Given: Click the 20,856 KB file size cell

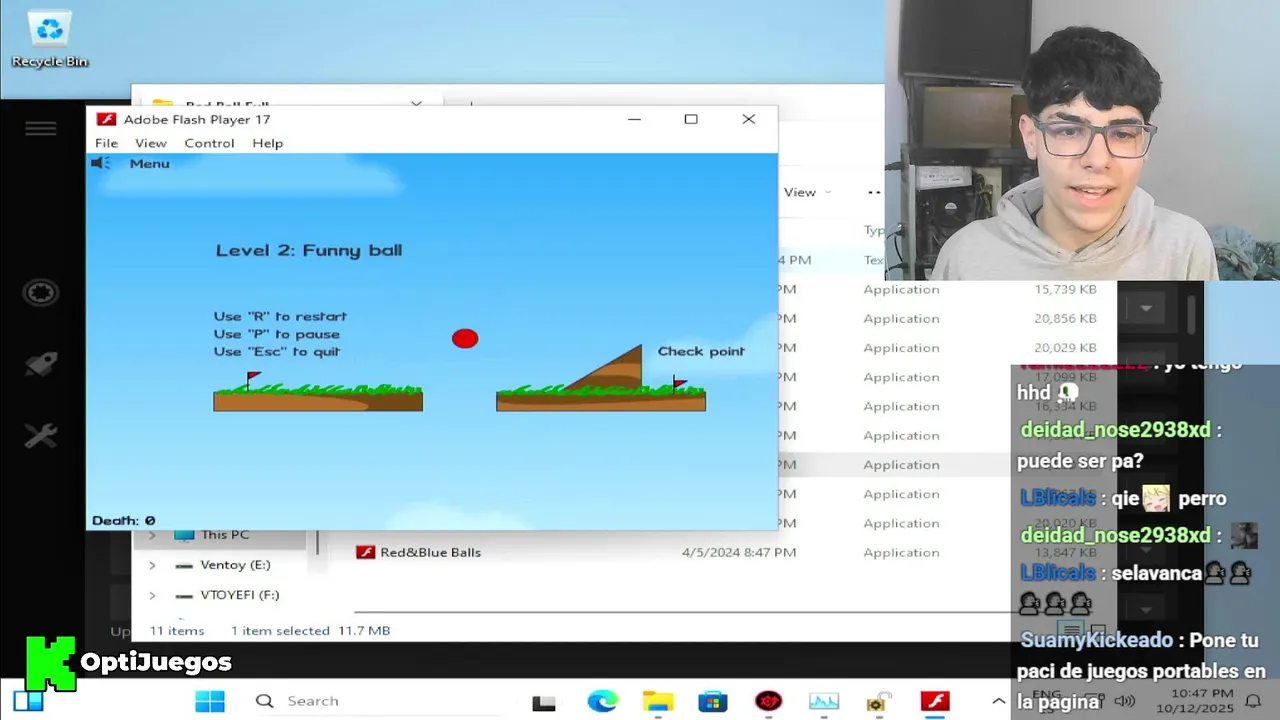Looking at the screenshot, I should click(1065, 318).
